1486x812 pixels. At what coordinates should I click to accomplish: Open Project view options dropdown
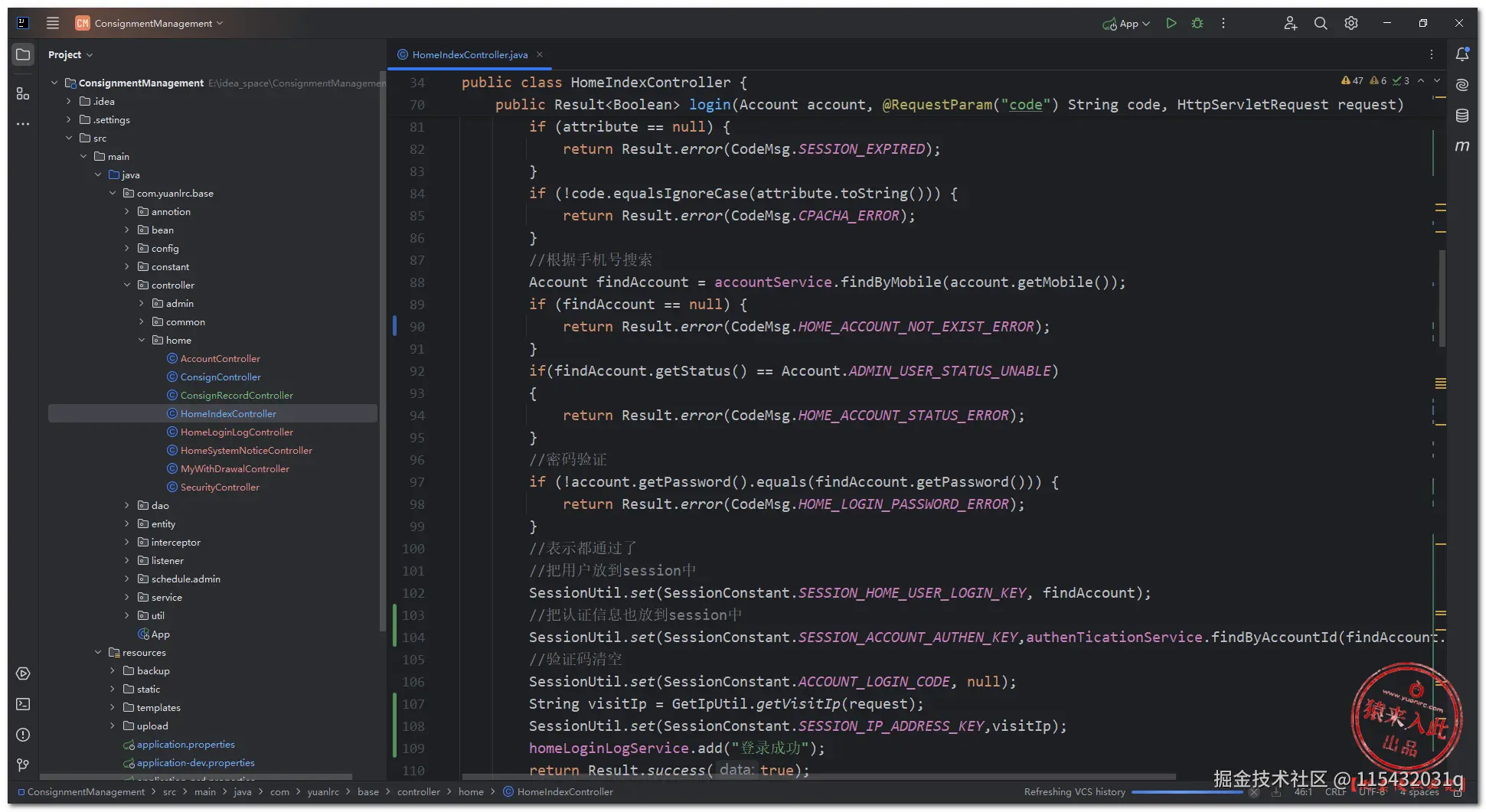70,54
